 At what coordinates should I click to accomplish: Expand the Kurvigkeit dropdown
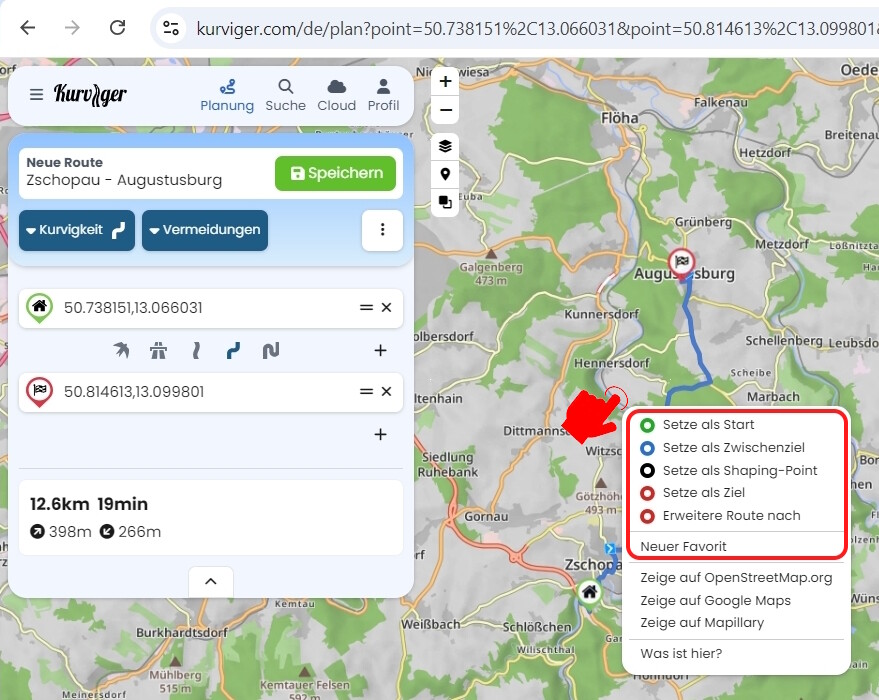click(77, 230)
